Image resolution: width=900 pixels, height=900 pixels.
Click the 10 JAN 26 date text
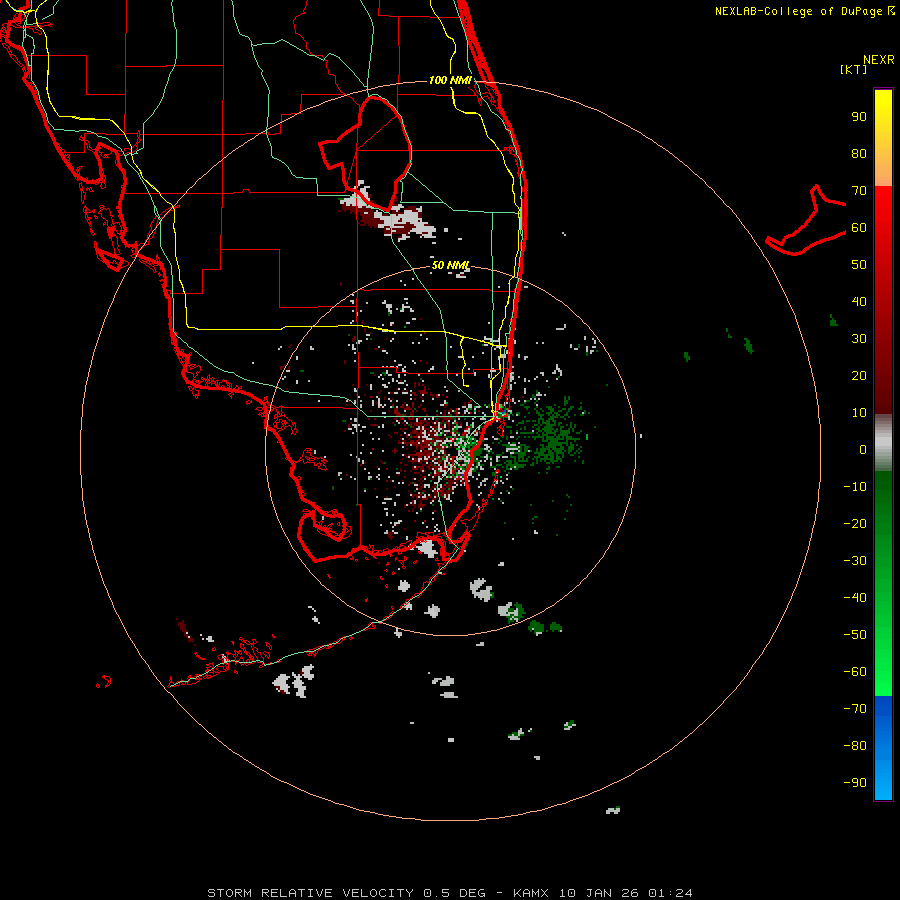coord(598,893)
